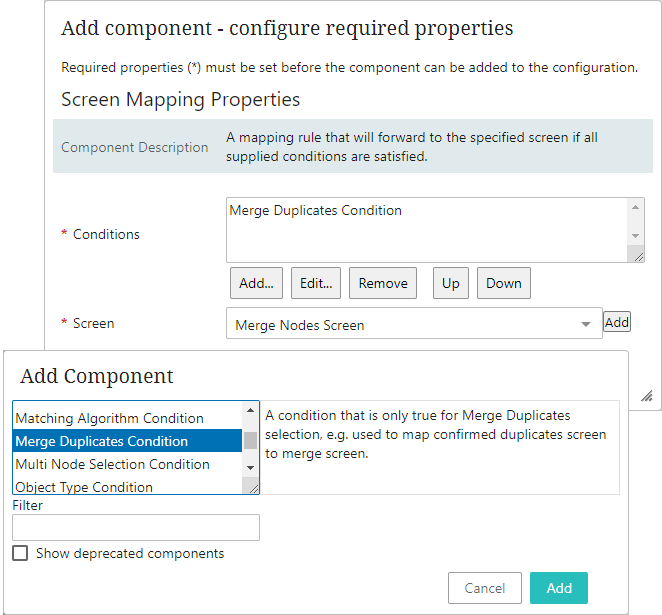The width and height of the screenshot is (662, 615).
Task: Enable Show deprecated components checkbox
Action: (20, 553)
